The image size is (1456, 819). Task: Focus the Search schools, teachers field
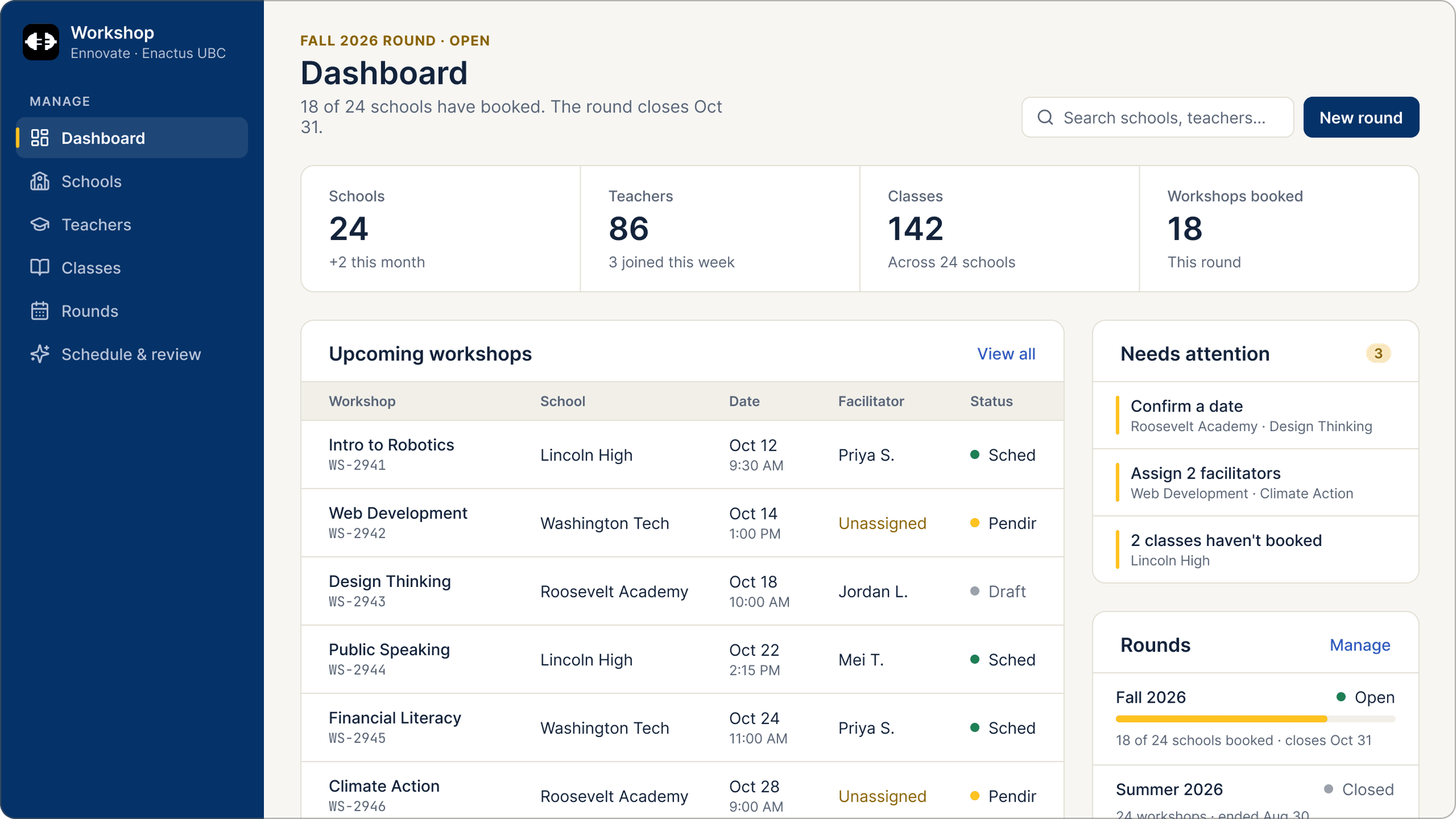[1158, 117]
